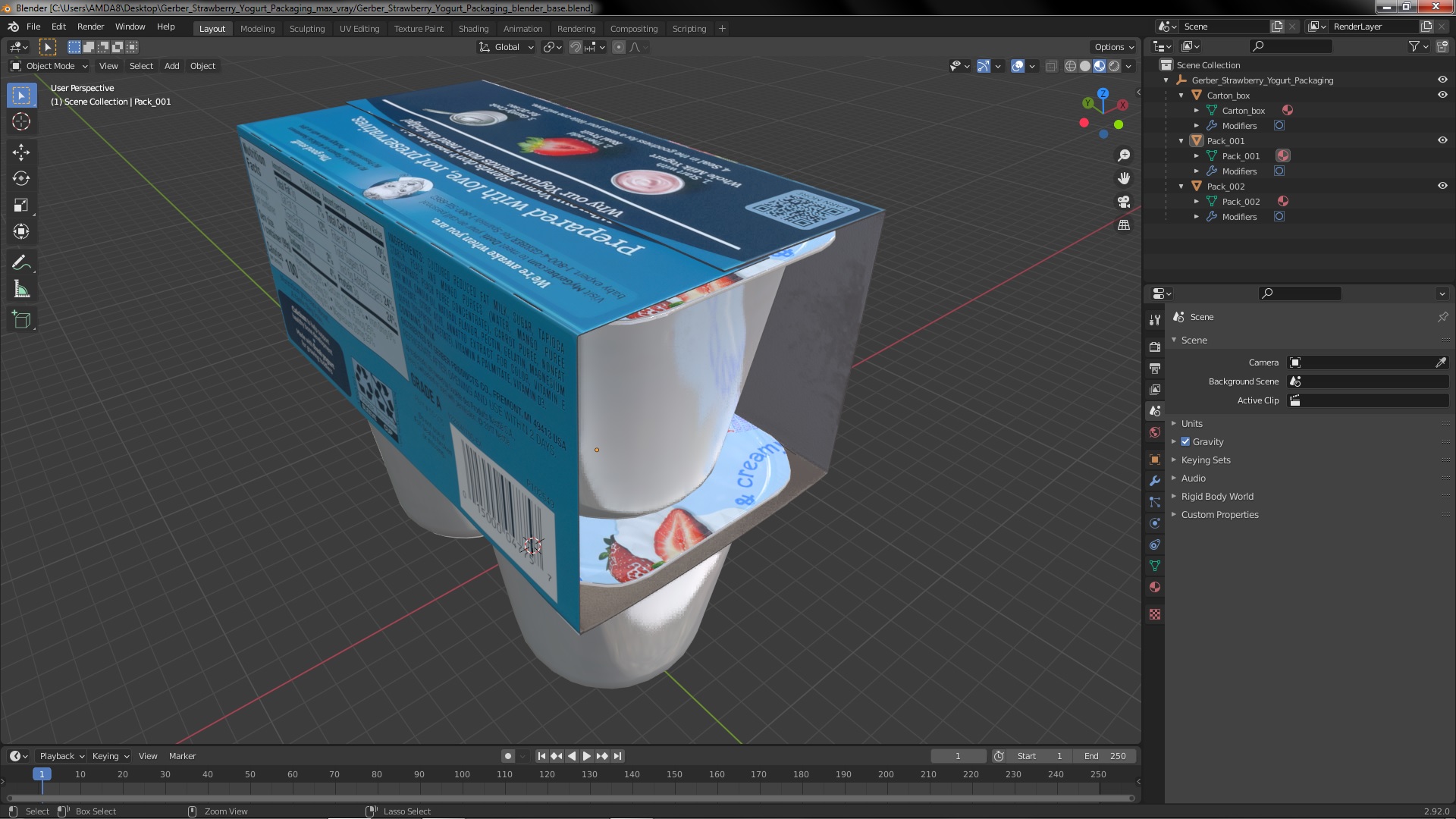Image resolution: width=1456 pixels, height=819 pixels.
Task: Select the Add Cube tool
Action: pyautogui.click(x=21, y=320)
